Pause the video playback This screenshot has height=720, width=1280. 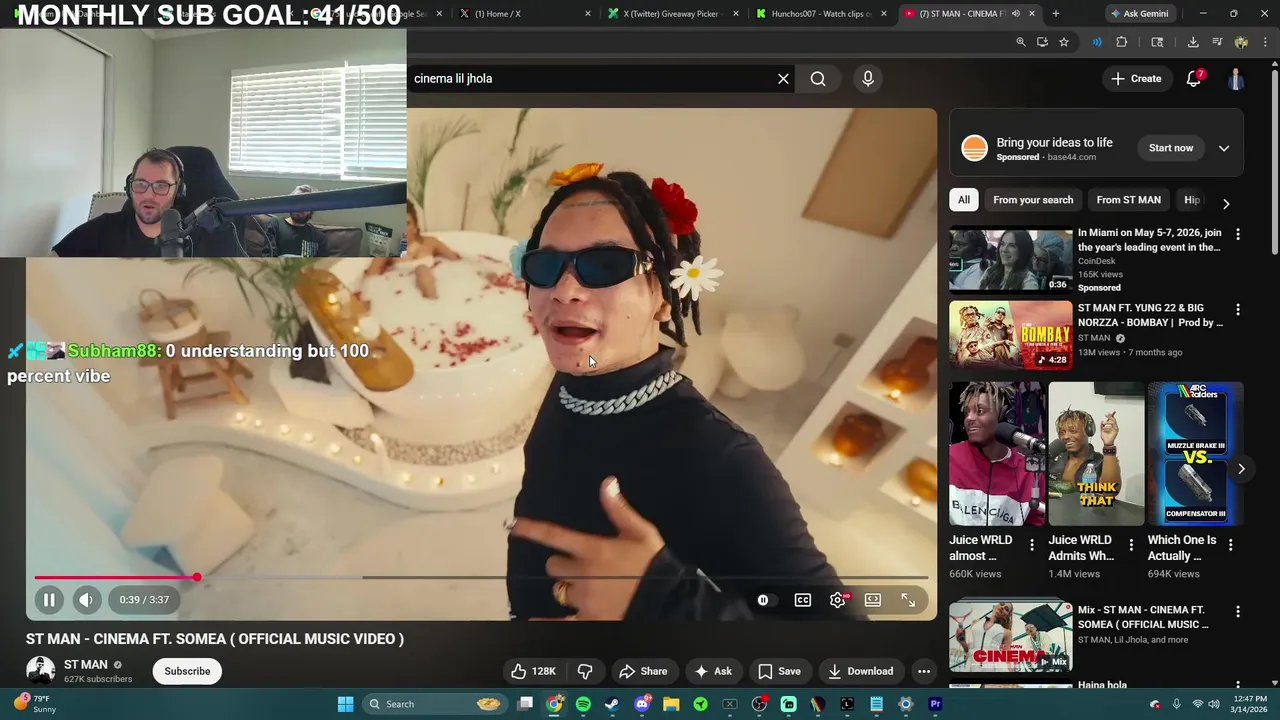(48, 600)
